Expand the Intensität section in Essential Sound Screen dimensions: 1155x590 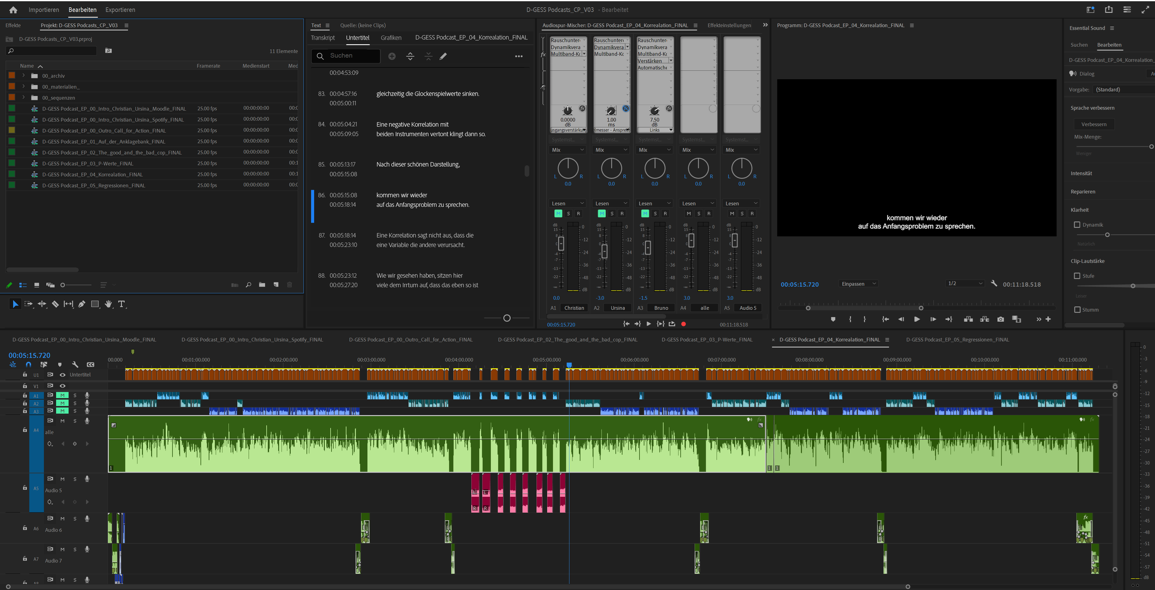[1081, 173]
